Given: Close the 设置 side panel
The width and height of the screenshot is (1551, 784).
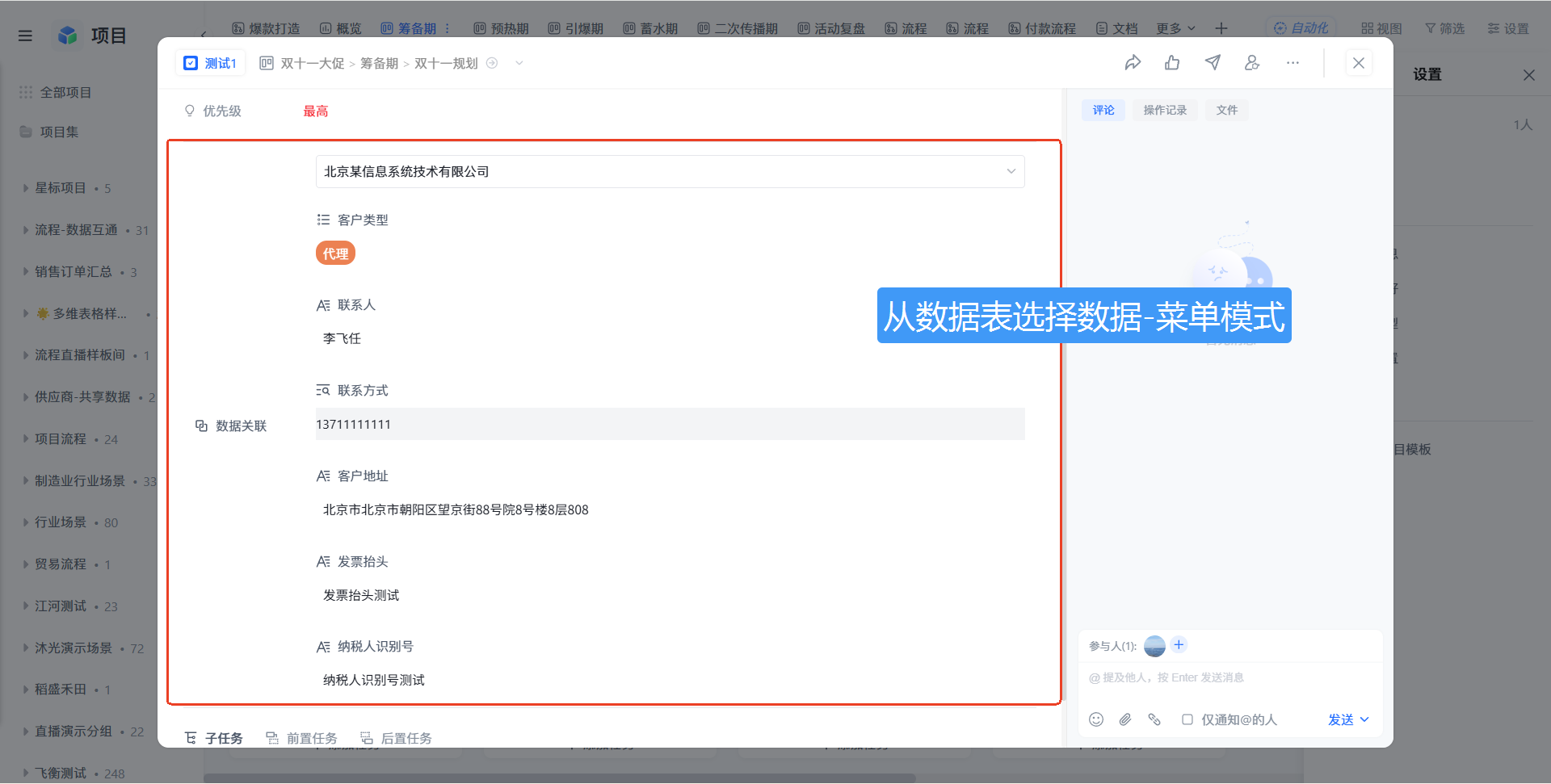Looking at the screenshot, I should click(x=1529, y=75).
